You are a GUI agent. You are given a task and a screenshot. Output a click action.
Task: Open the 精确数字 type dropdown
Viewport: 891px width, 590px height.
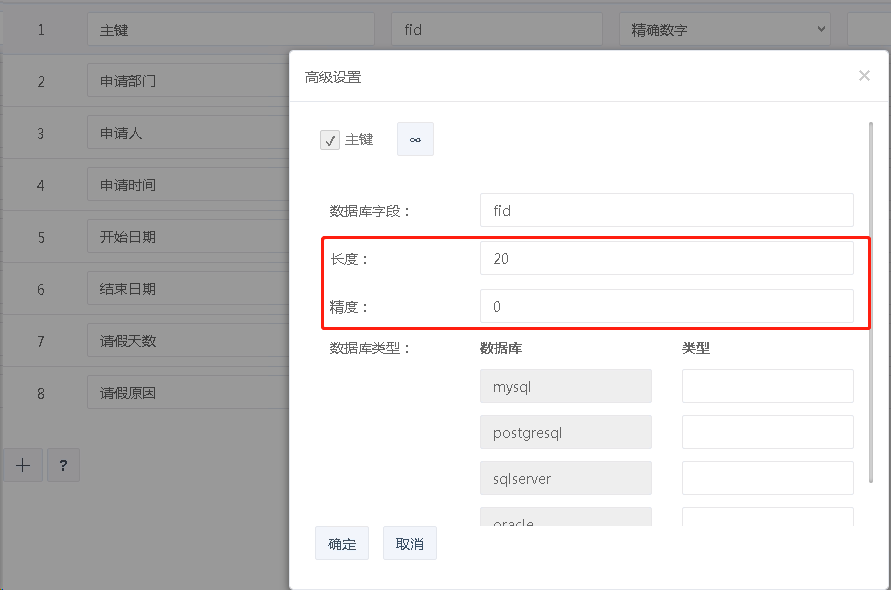(725, 30)
